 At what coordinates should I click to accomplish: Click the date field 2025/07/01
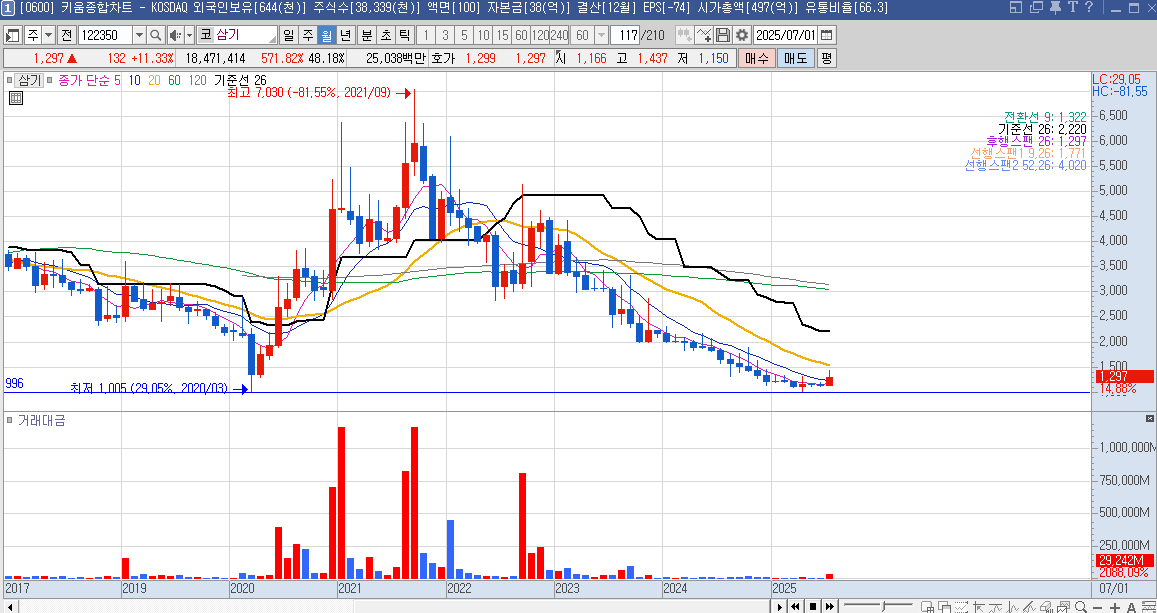tap(785, 35)
